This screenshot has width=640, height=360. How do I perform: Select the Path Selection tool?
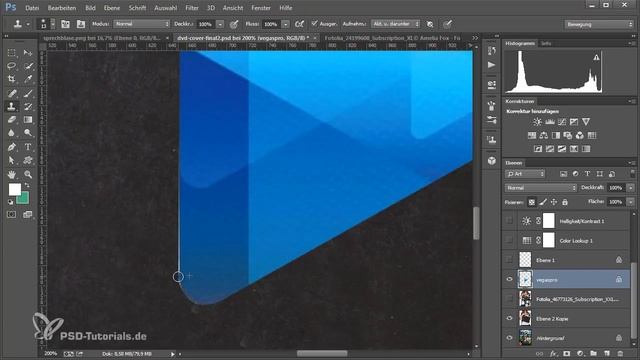11,160
